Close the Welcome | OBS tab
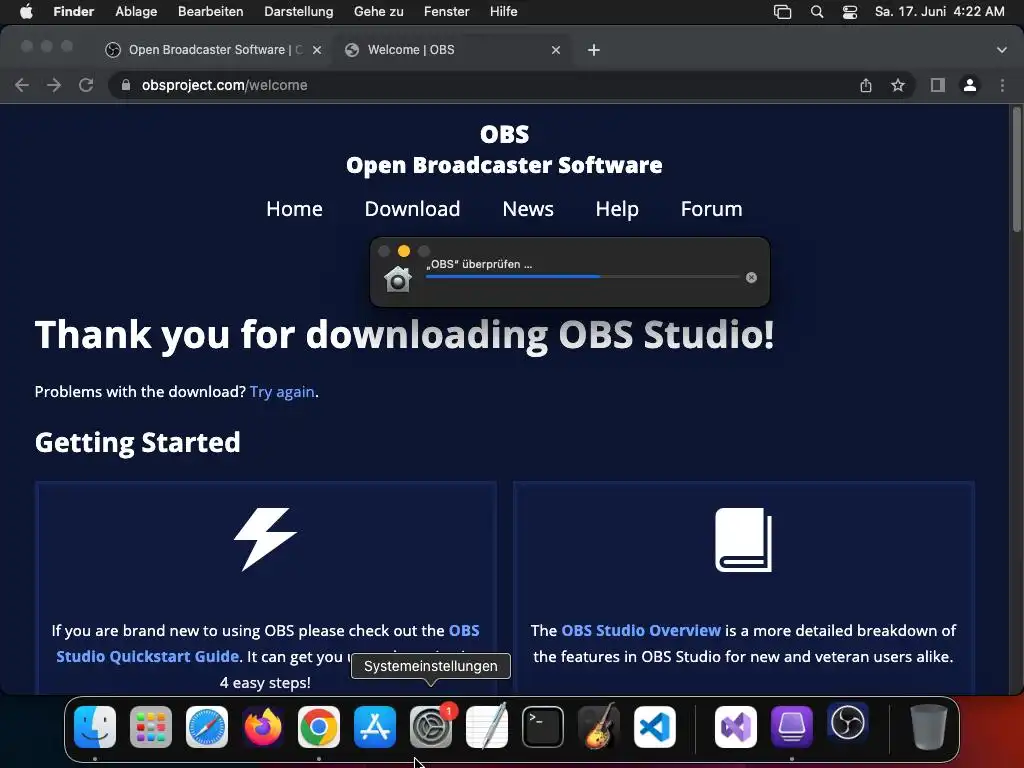The width and height of the screenshot is (1024, 768). pos(556,50)
